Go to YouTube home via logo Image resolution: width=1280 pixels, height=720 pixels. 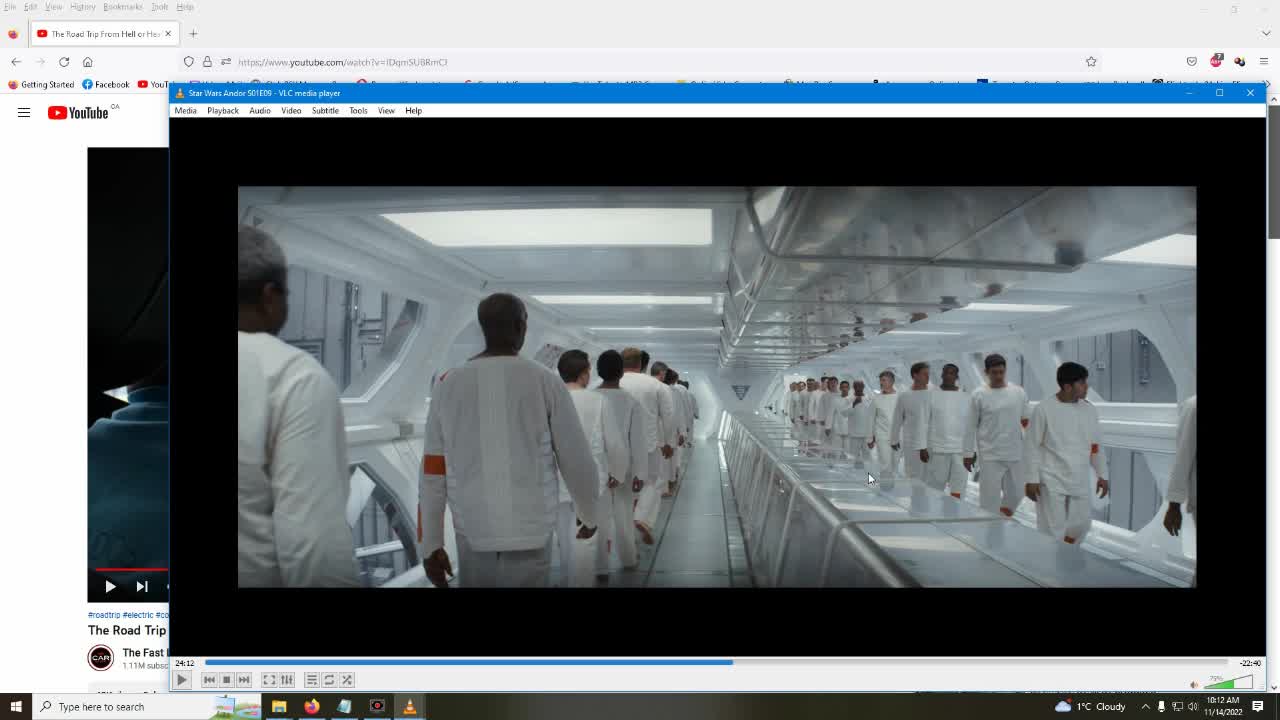[x=78, y=113]
